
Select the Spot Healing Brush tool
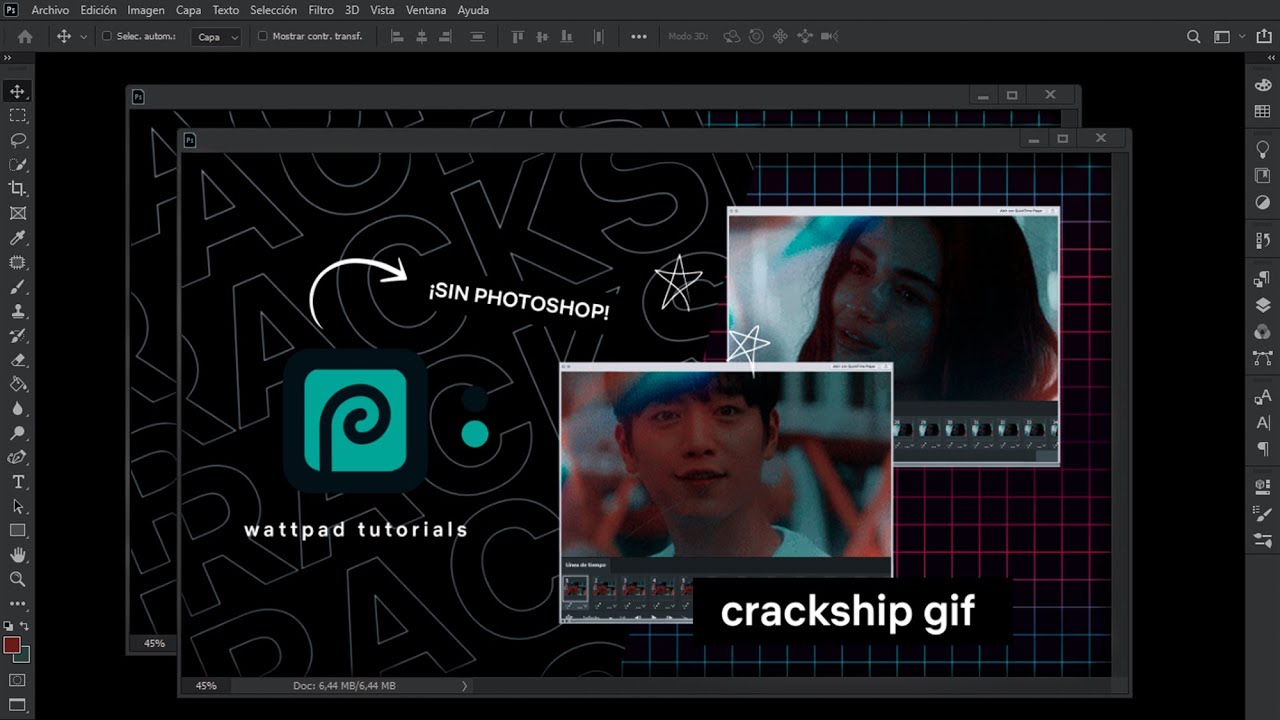pyautogui.click(x=17, y=262)
